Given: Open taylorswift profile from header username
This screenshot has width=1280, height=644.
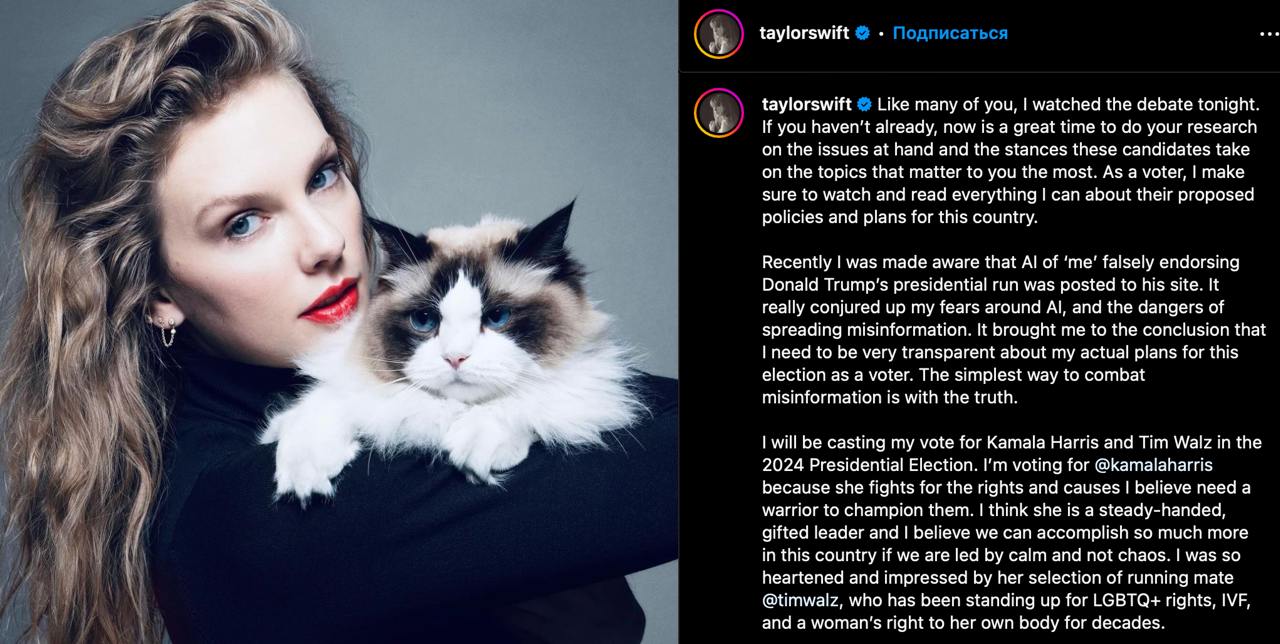Looking at the screenshot, I should [x=804, y=33].
